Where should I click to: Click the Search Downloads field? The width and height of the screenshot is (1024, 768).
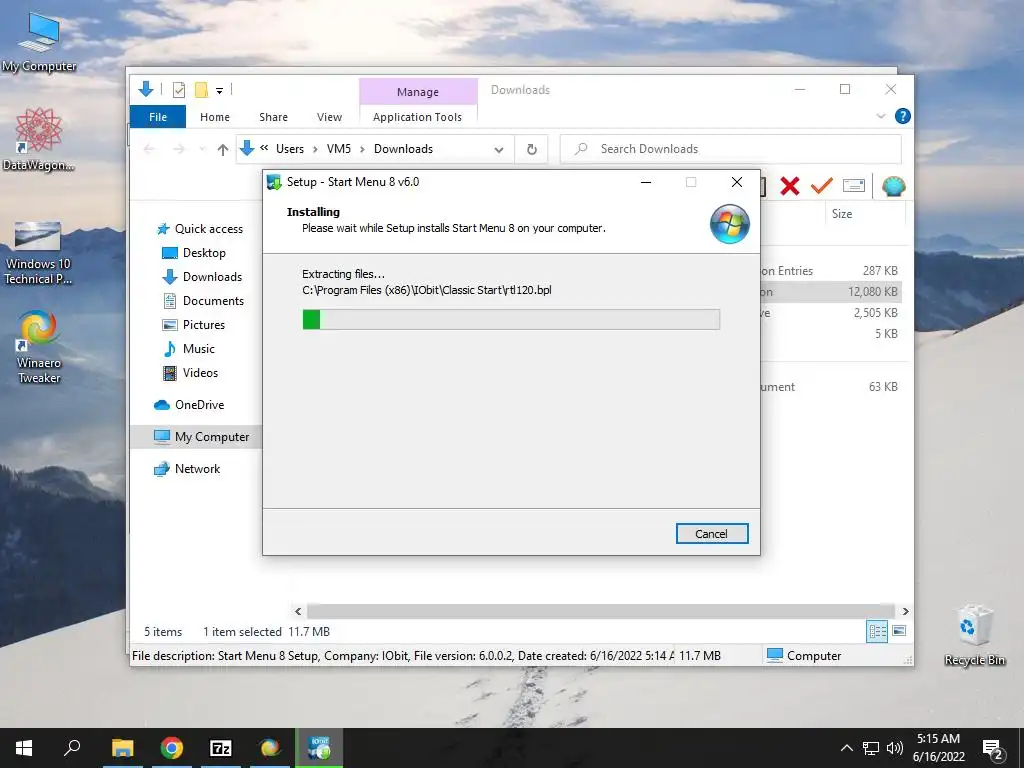[731, 149]
